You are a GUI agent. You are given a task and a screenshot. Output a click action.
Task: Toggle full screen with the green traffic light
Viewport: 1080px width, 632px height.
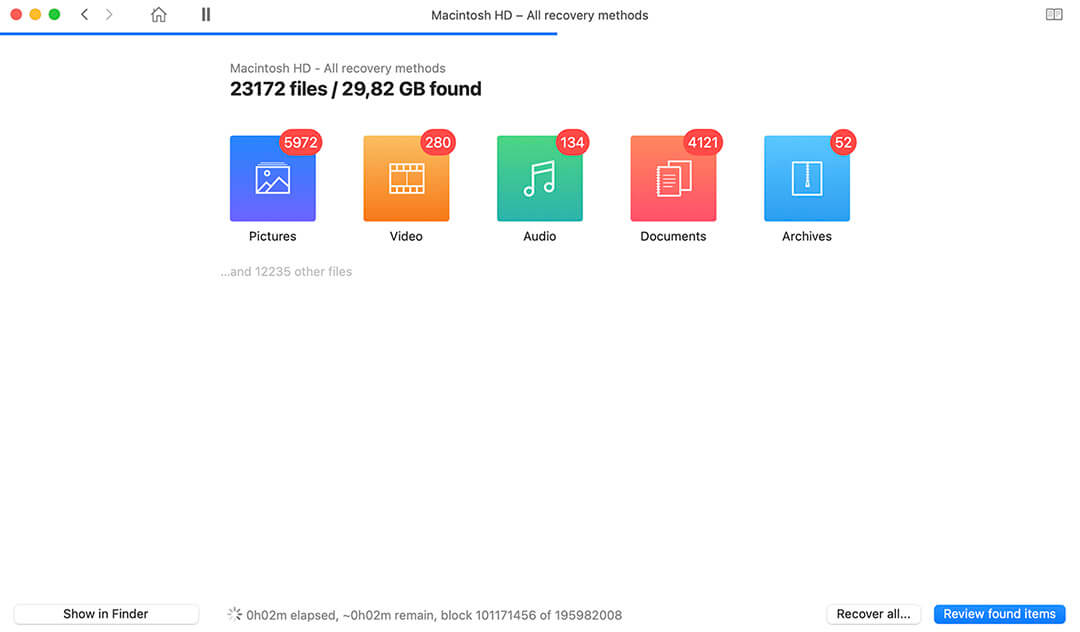tap(55, 15)
